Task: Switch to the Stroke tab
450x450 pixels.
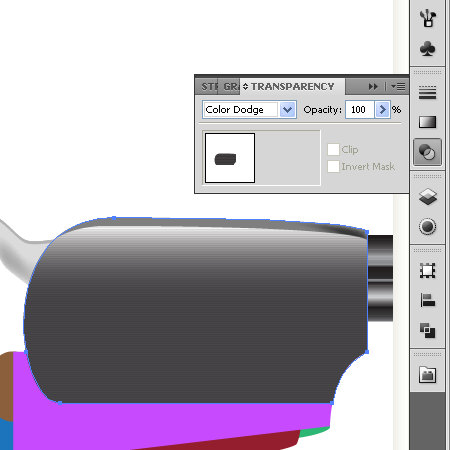Action: [209, 87]
